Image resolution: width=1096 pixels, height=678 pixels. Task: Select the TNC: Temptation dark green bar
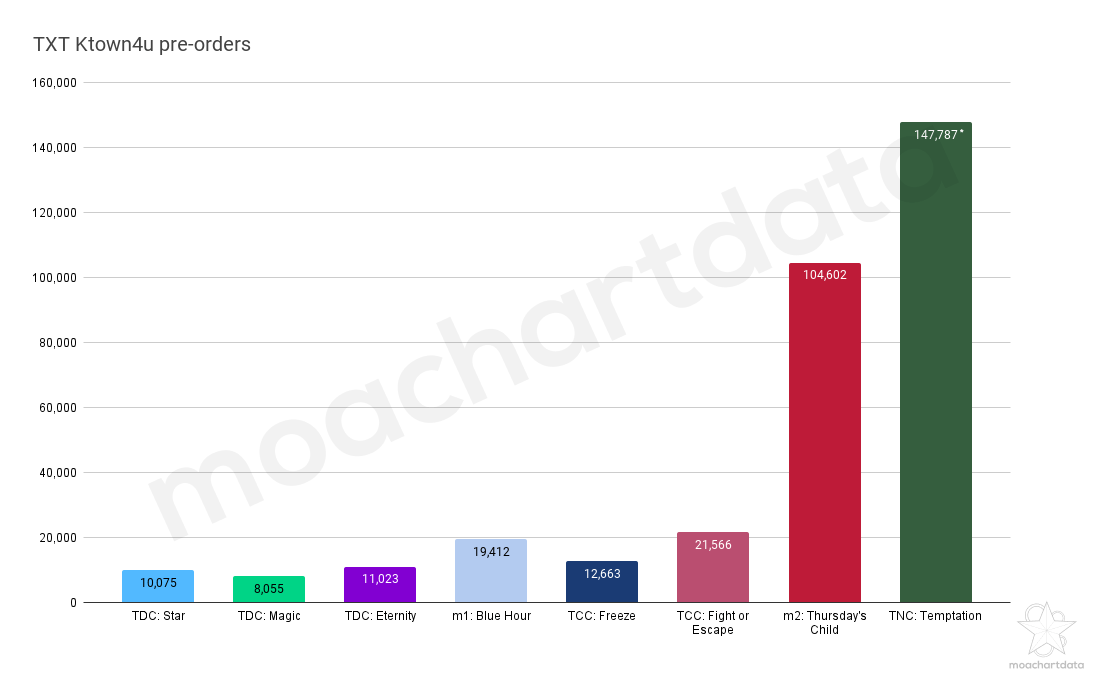(935, 362)
